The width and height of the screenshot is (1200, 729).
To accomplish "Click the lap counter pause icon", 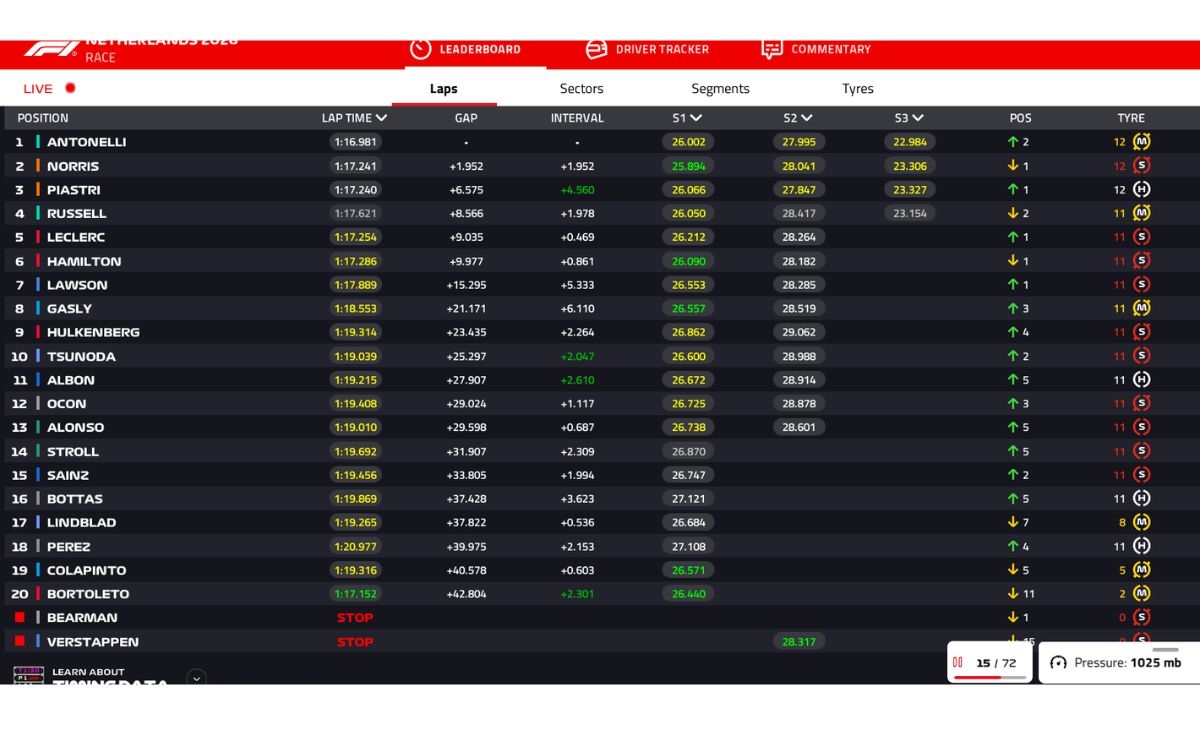I will click(958, 662).
